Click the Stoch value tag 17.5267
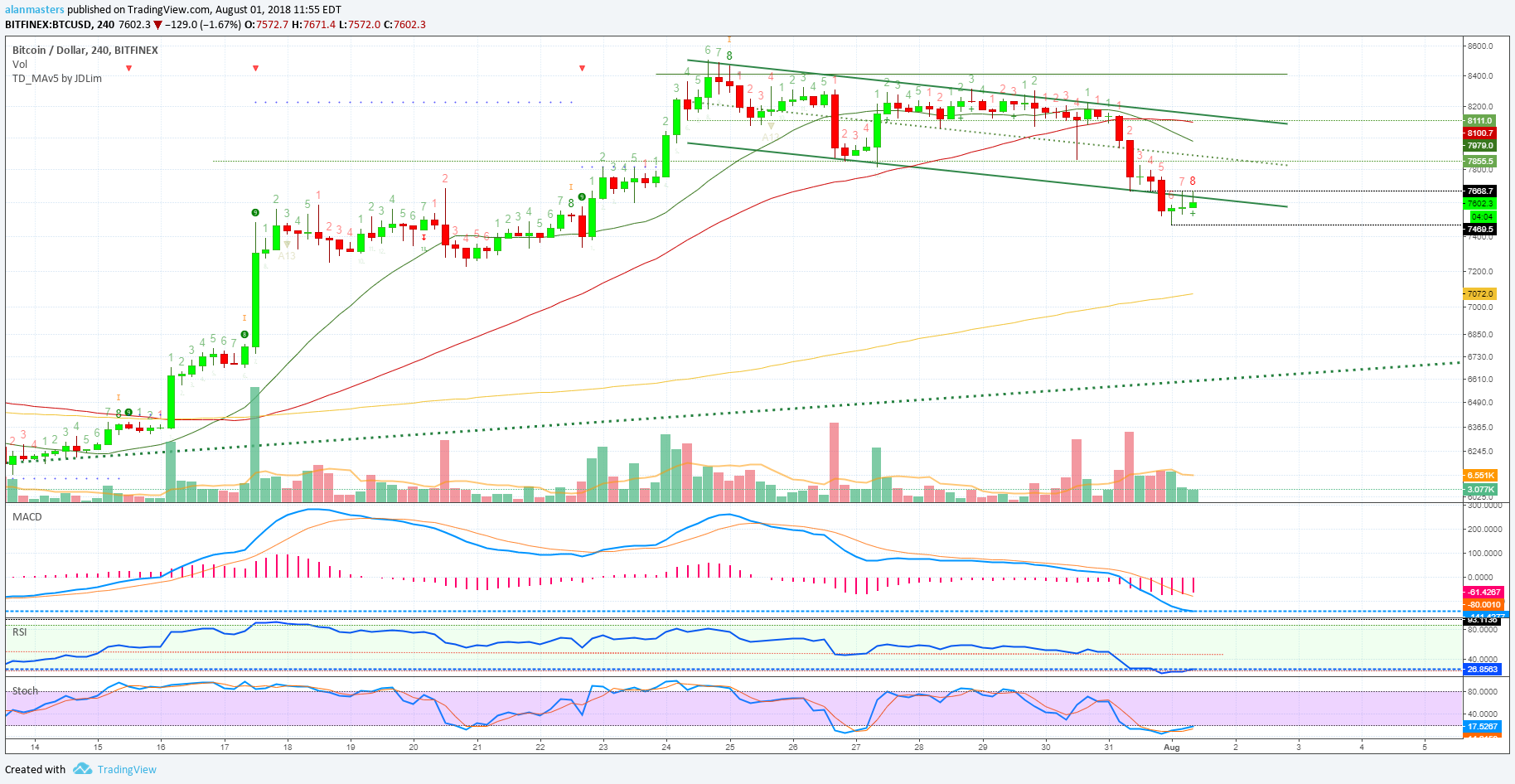This screenshot has width=1515, height=784. 1482,726
